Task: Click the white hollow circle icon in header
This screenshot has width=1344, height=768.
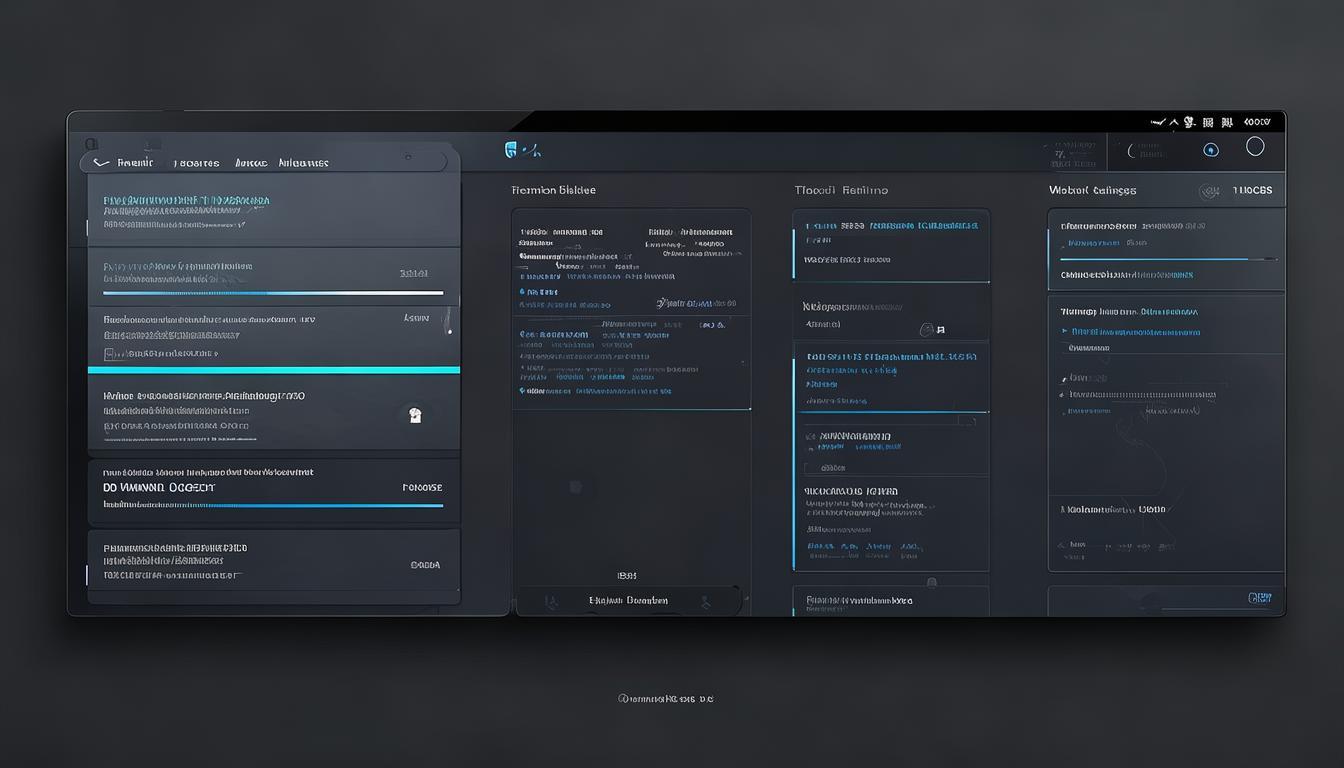Action: [1255, 147]
